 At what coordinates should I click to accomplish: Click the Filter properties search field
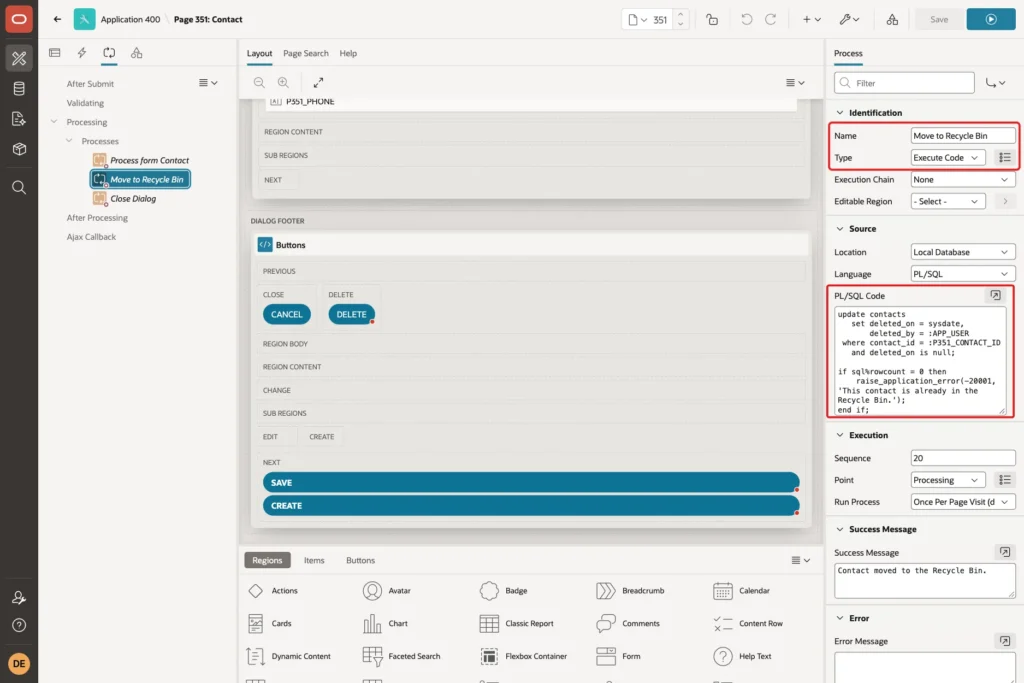904,83
